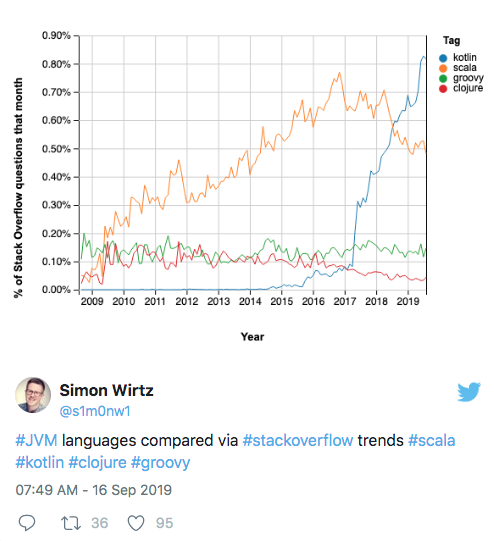This screenshot has height=541, width=494.
Task: Click the red clojure legend dot
Action: coord(443,89)
